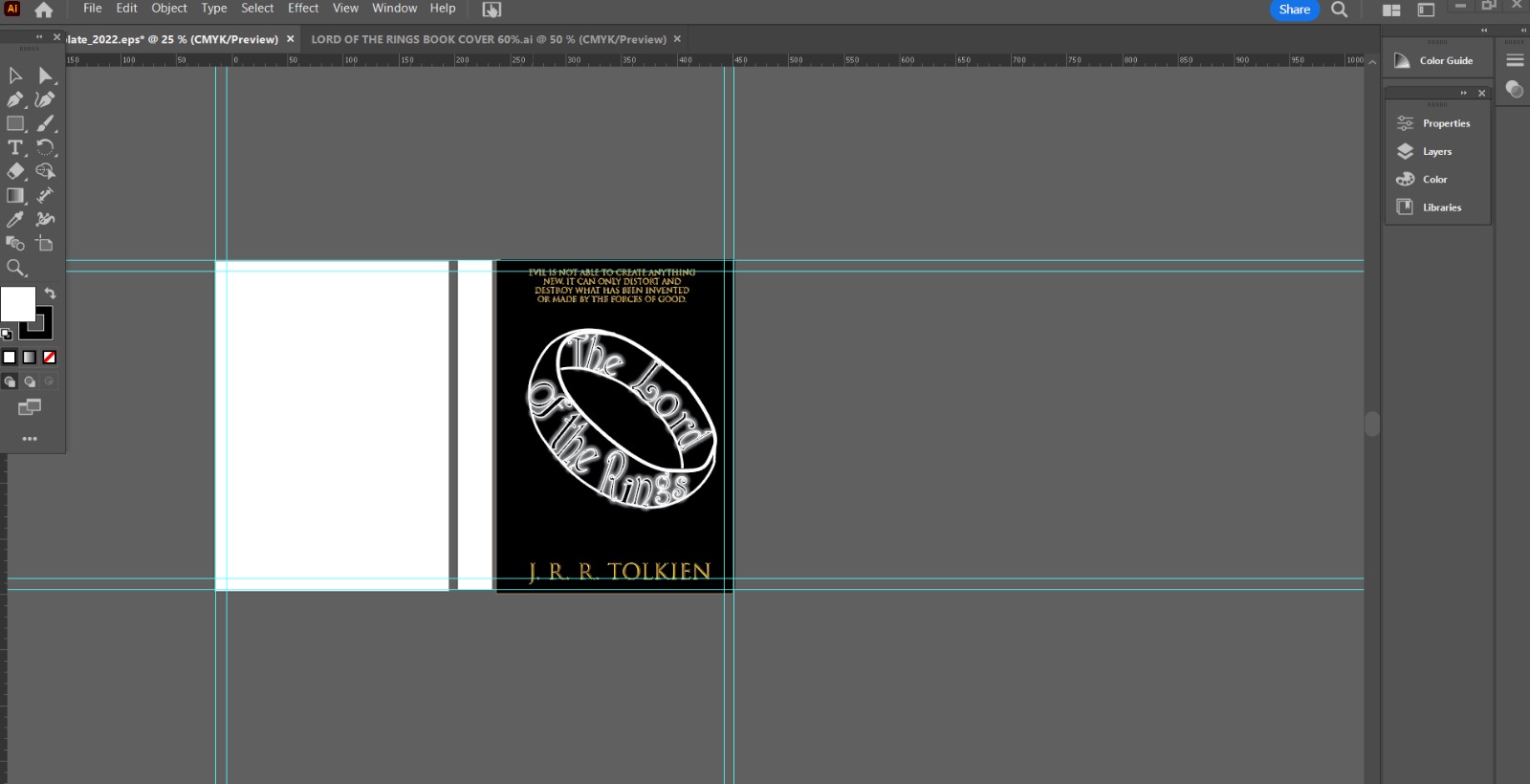This screenshot has width=1530, height=784.
Task: Expand the Edit Toolbar three-dots menu
Action: [x=30, y=439]
